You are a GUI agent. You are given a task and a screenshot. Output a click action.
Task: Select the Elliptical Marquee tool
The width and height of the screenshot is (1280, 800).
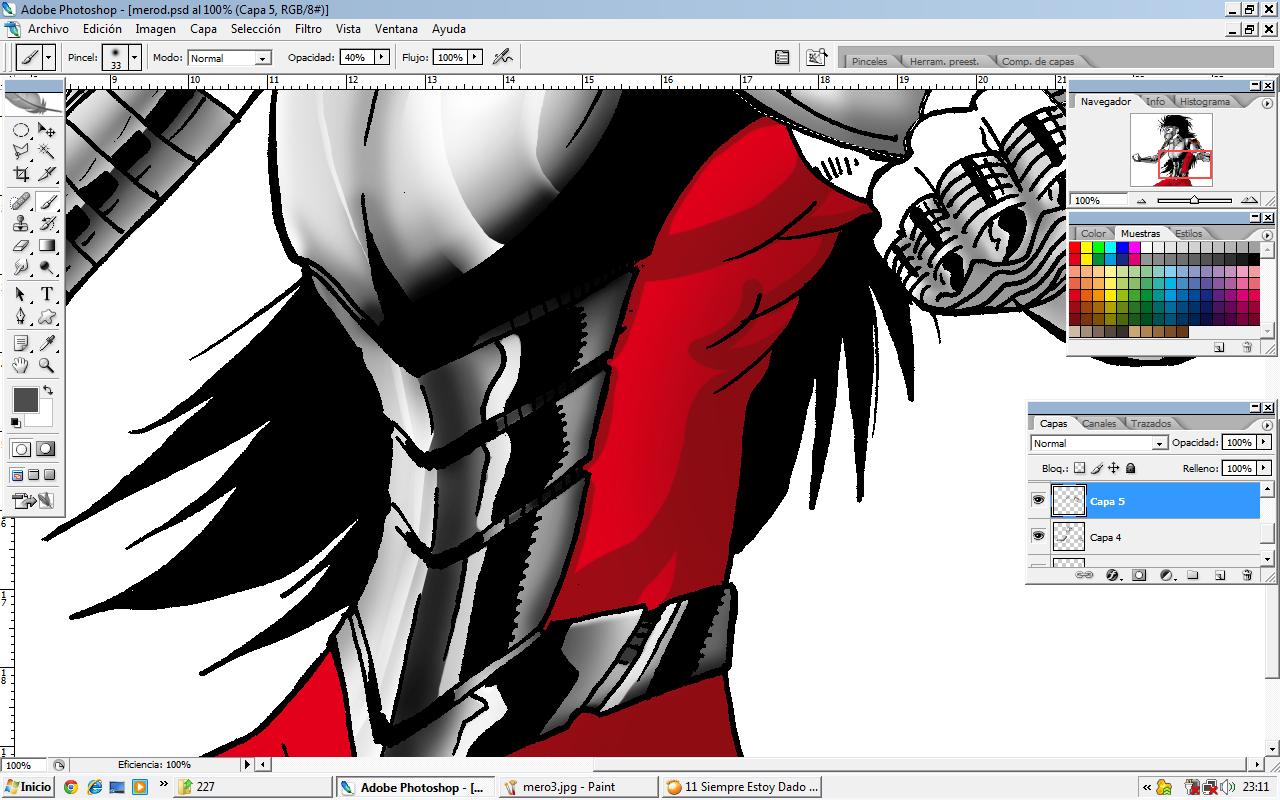[21, 130]
